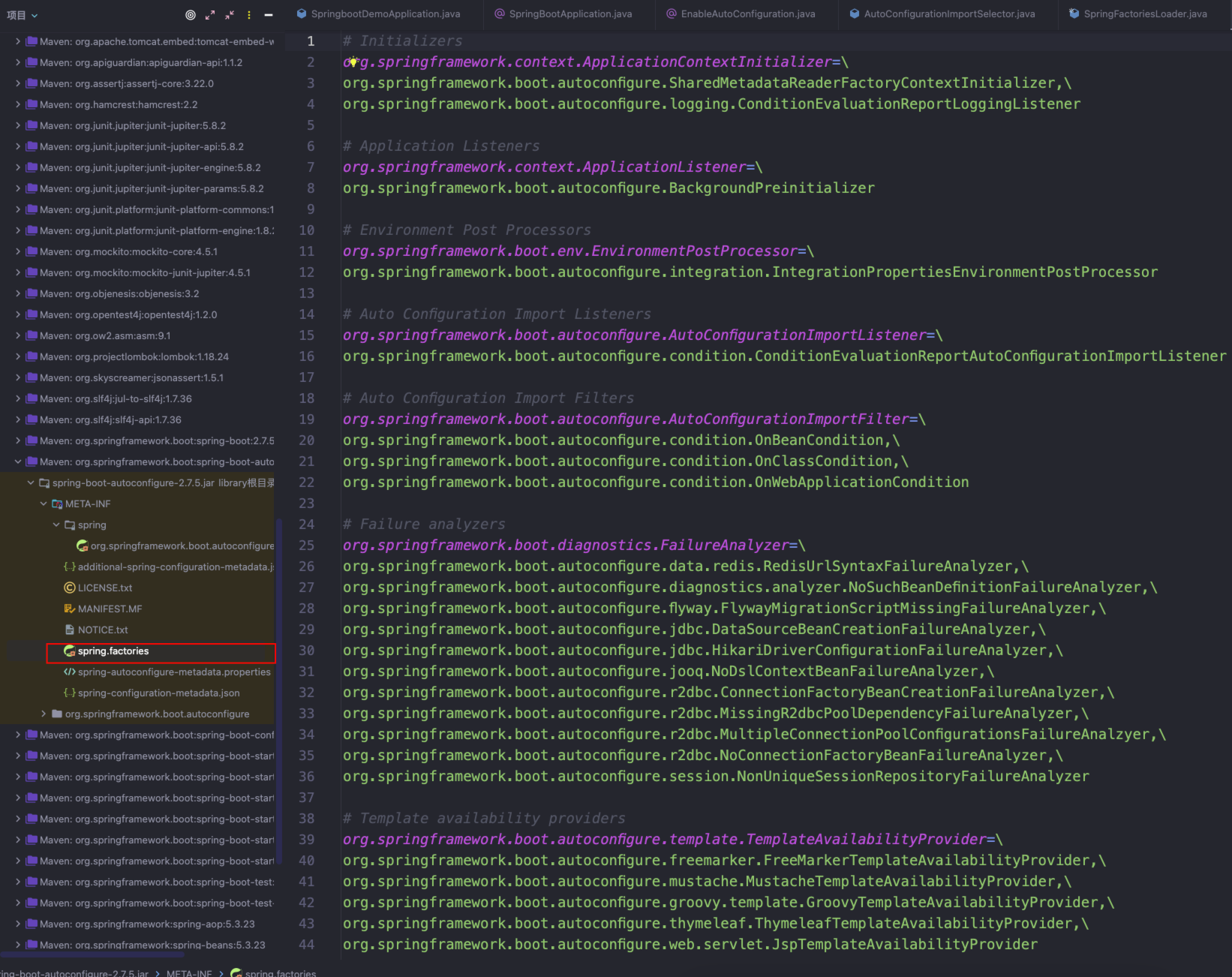Select Maven: org.ow2.asm:asm:9.1 row
Viewport: 1232px width, 977px height.
pos(137,336)
